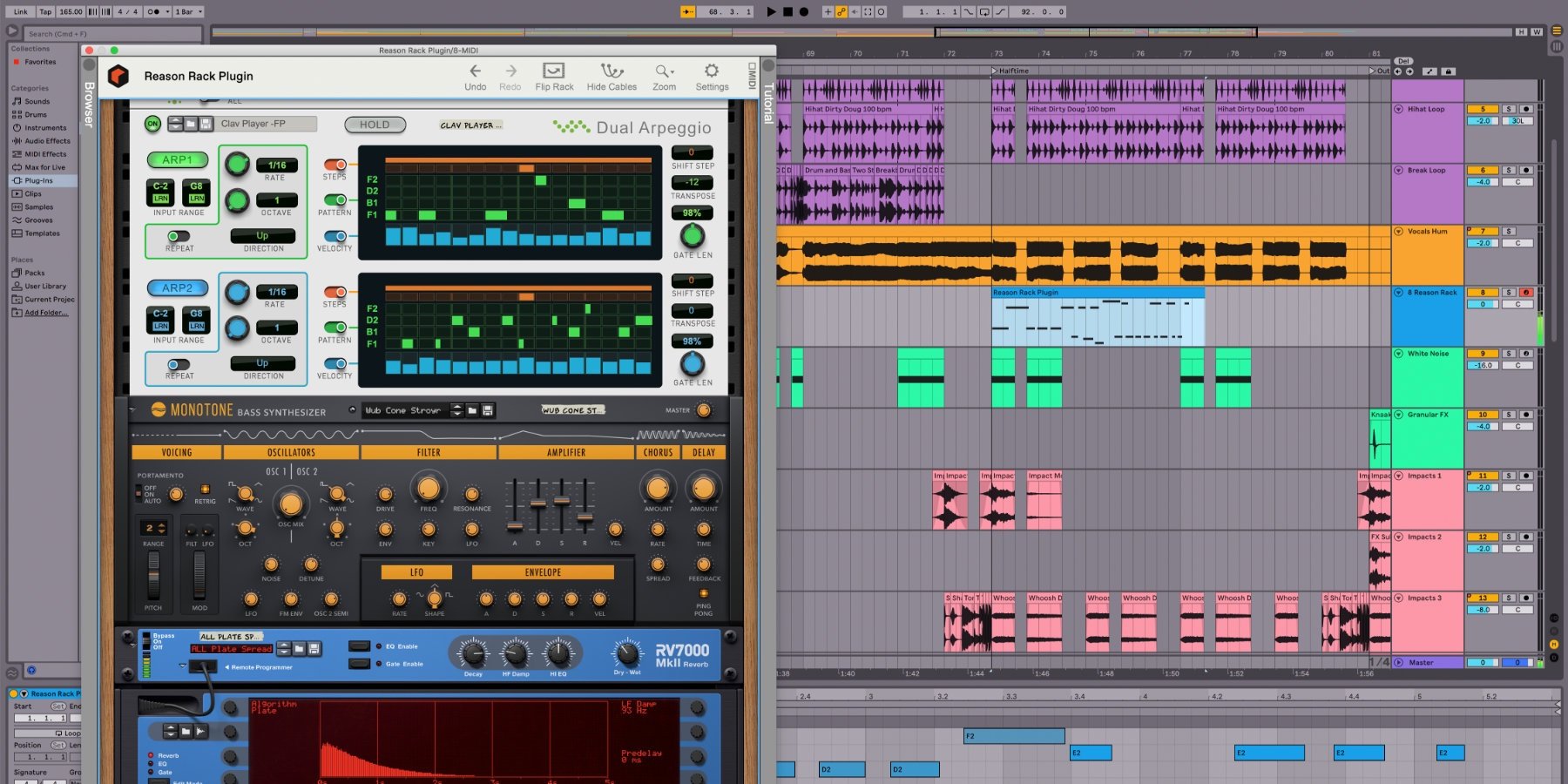
Task: Open the ARP1 Direction dropdown showing Up
Action: (263, 235)
